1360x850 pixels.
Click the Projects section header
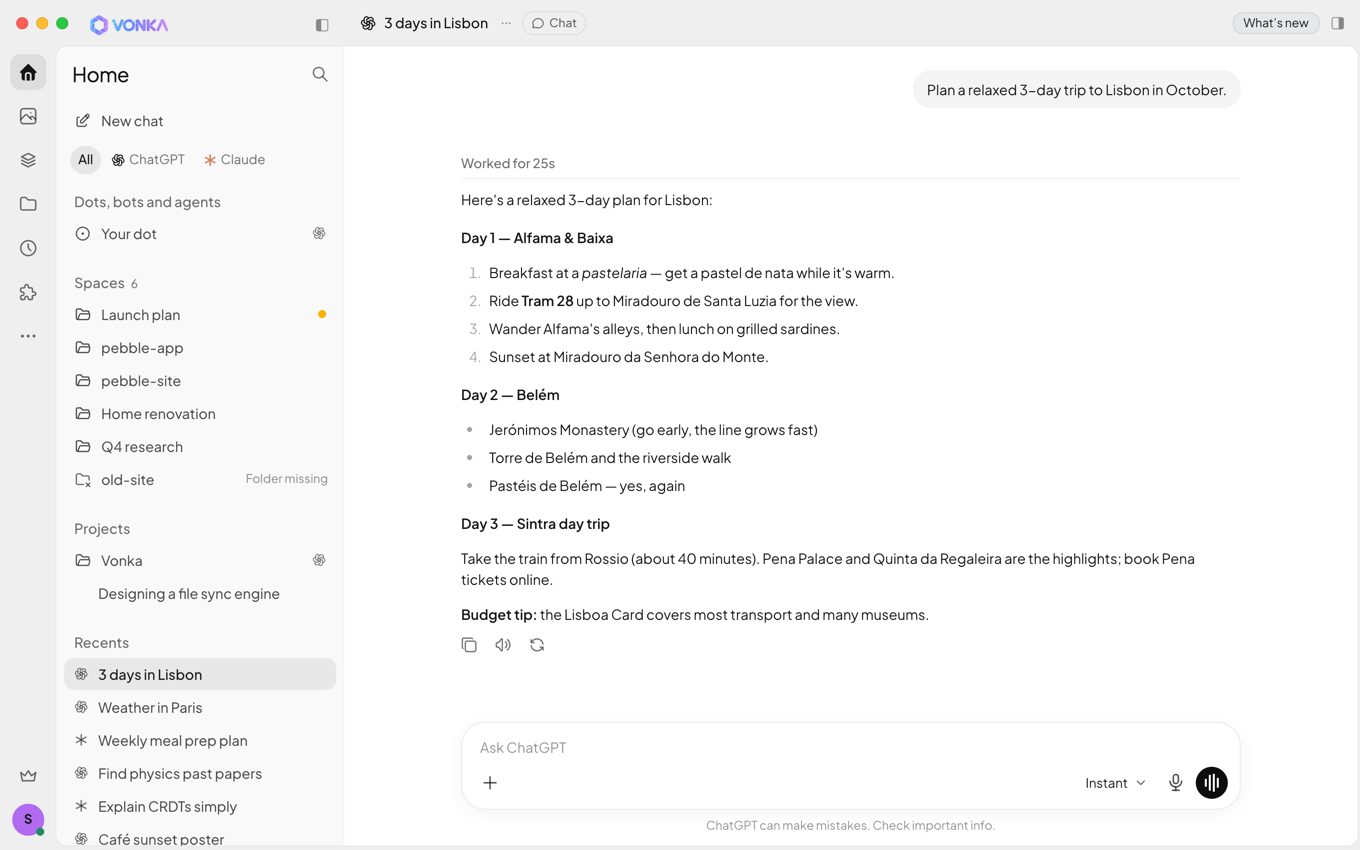(x=102, y=529)
